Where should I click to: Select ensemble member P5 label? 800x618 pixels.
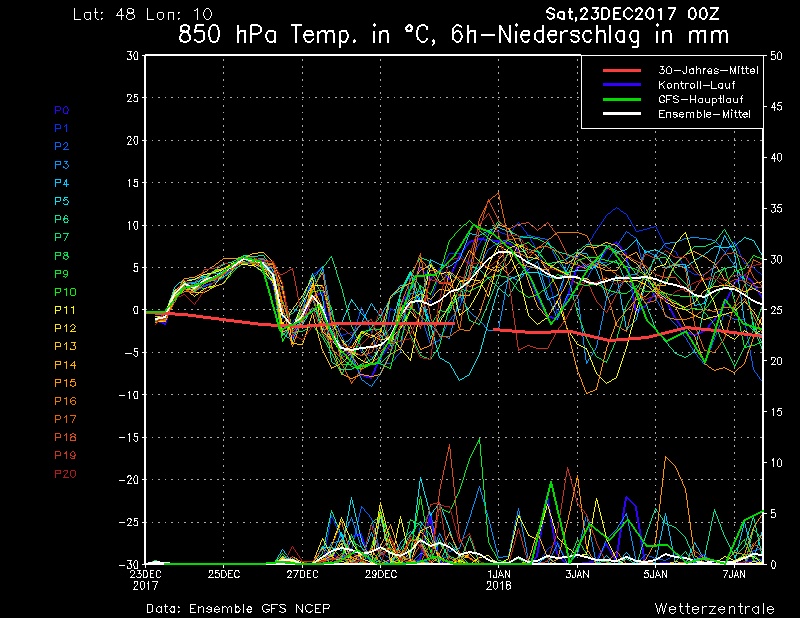(61, 201)
